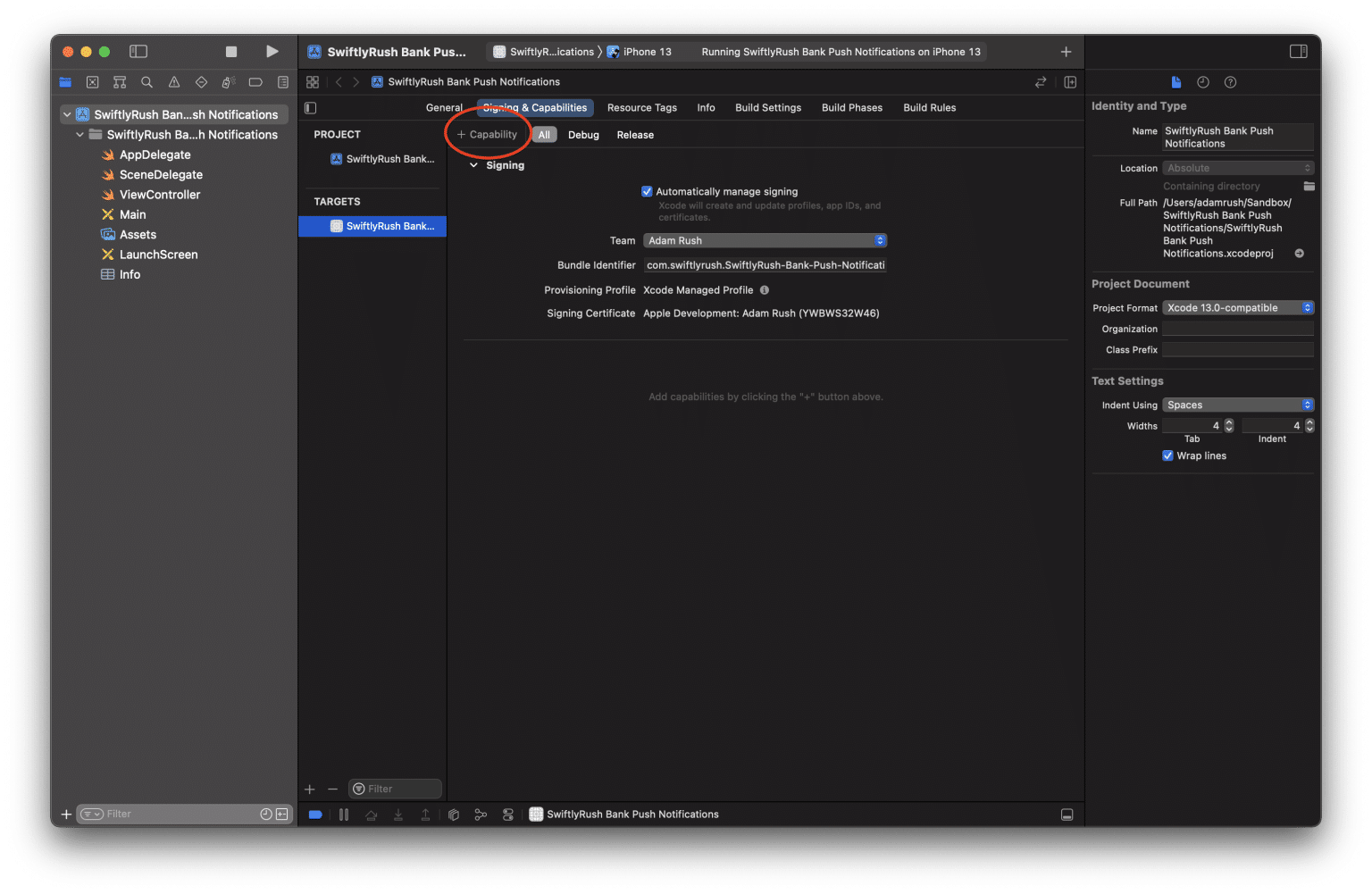Click the Step Into debug button
Viewport: 1372px width, 894px height.
coord(398,815)
